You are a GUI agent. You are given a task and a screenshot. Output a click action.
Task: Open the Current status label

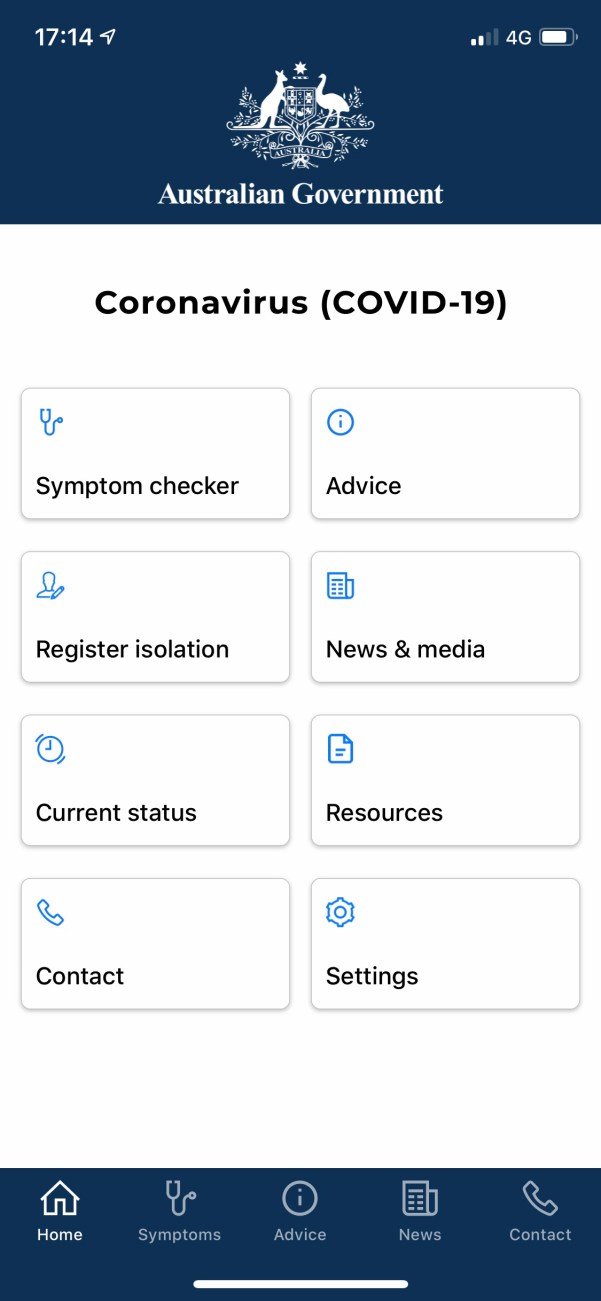pyautogui.click(x=116, y=812)
